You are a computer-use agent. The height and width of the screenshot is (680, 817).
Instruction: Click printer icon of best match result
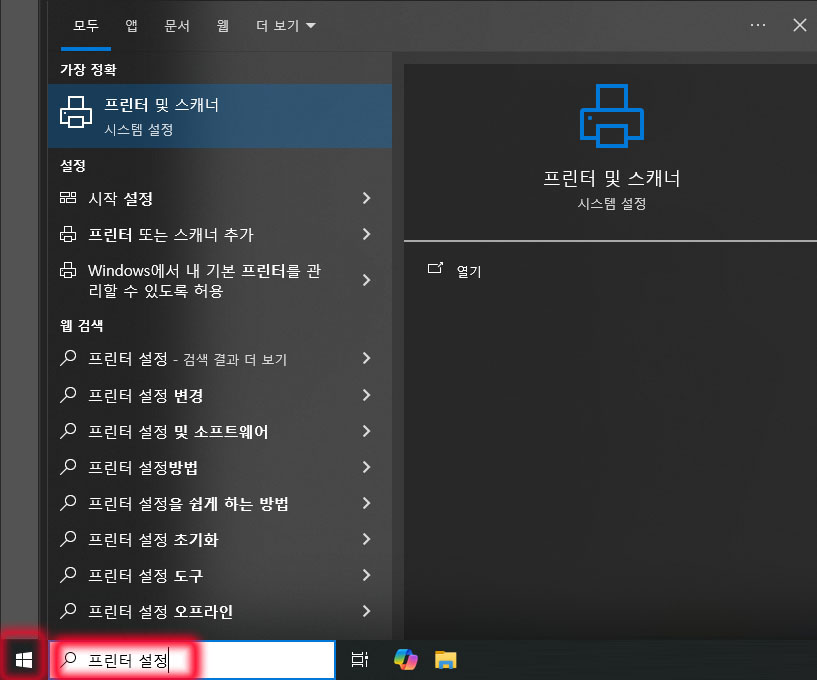point(76,112)
